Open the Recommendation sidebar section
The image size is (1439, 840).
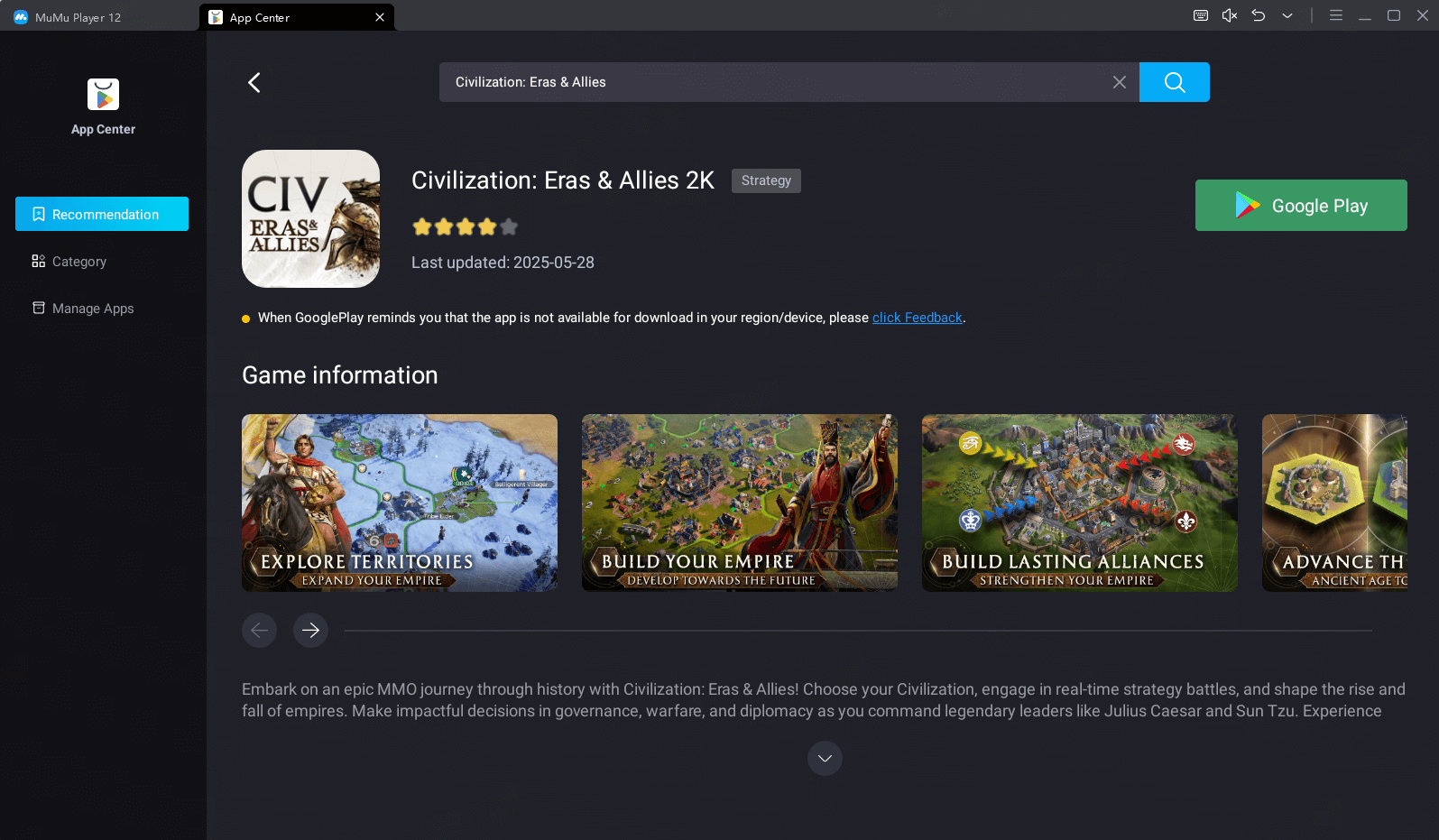102,214
